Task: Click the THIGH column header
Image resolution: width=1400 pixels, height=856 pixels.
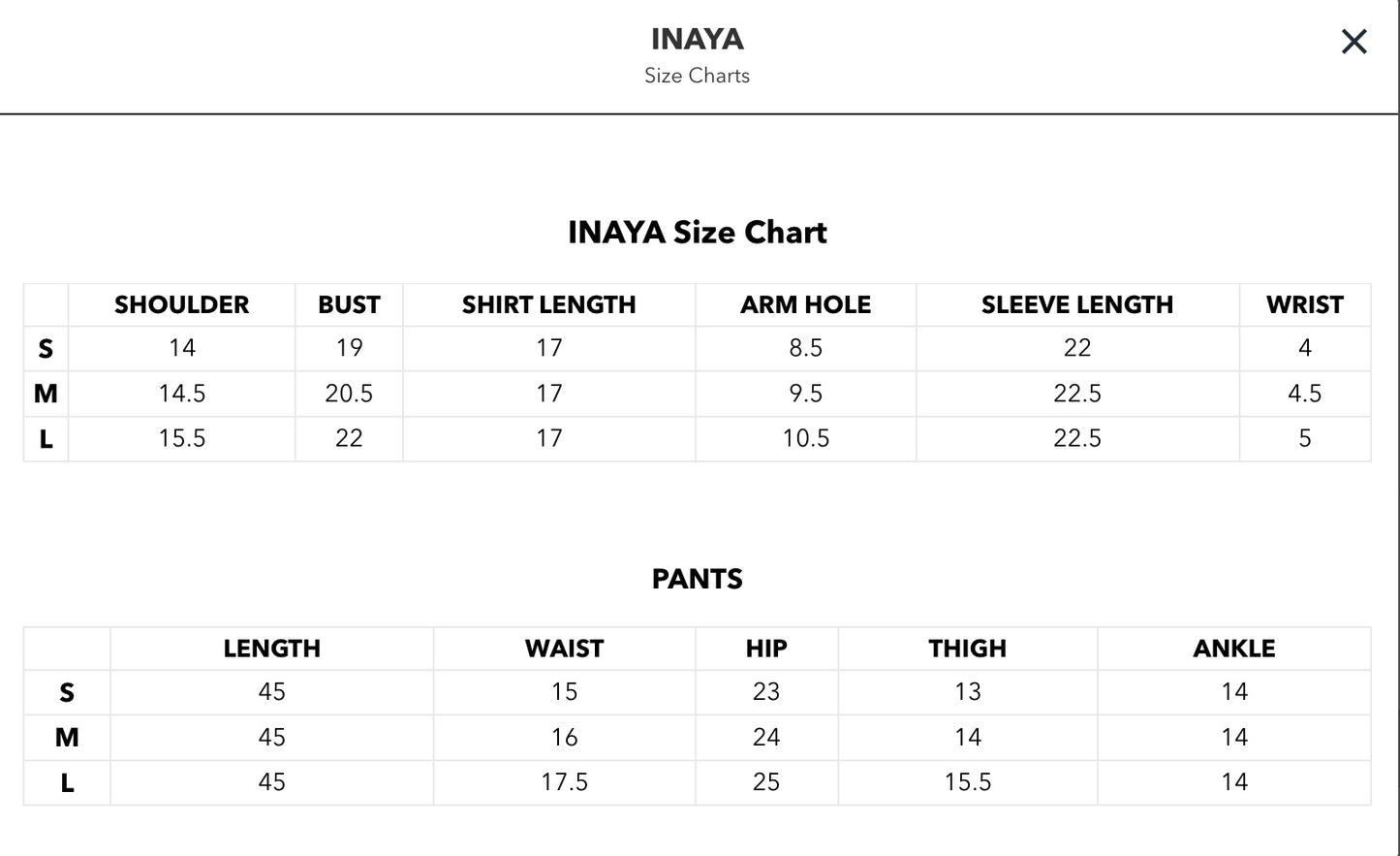Action: point(968,649)
